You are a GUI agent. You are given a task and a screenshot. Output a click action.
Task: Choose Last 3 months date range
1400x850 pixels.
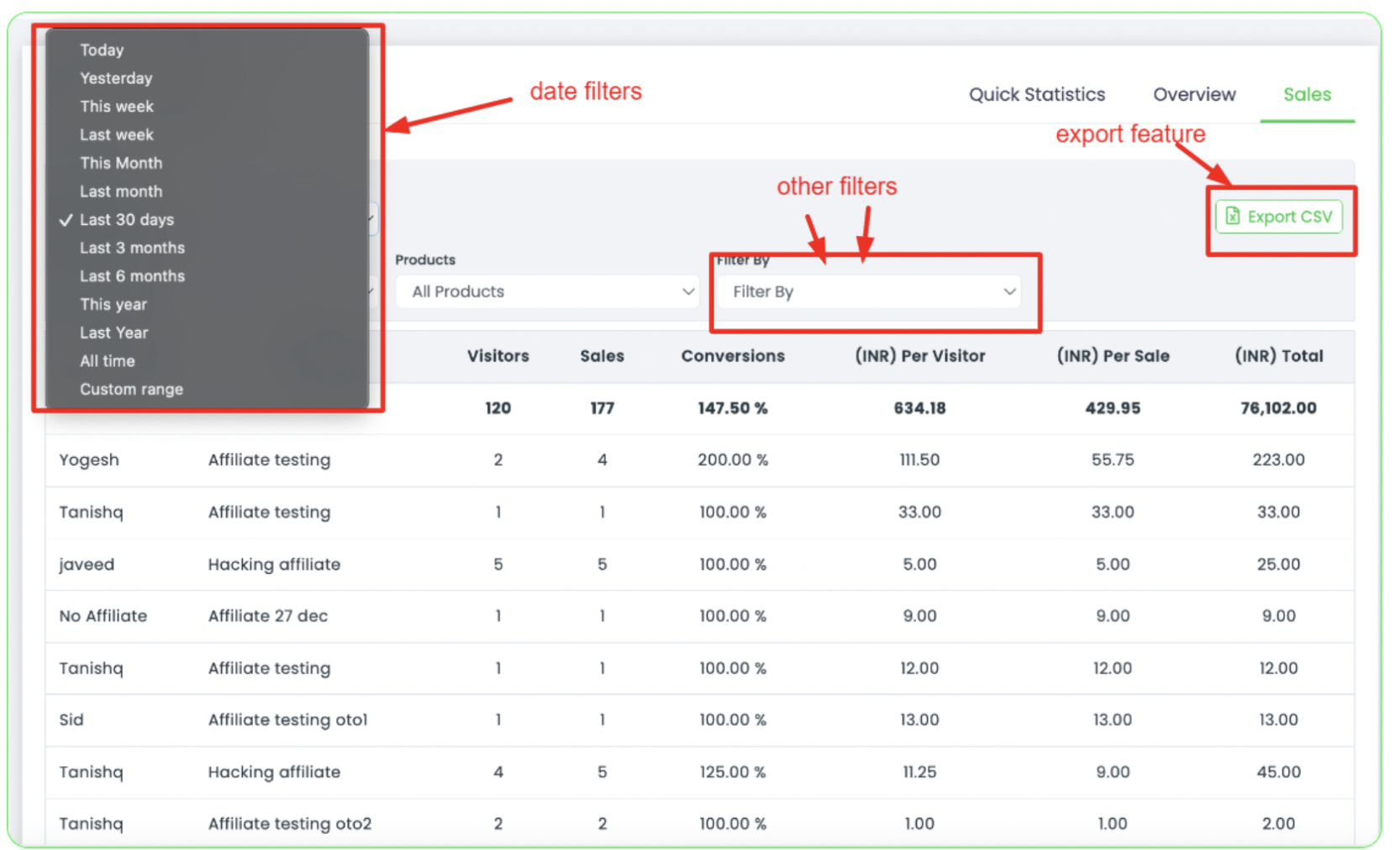pos(132,248)
